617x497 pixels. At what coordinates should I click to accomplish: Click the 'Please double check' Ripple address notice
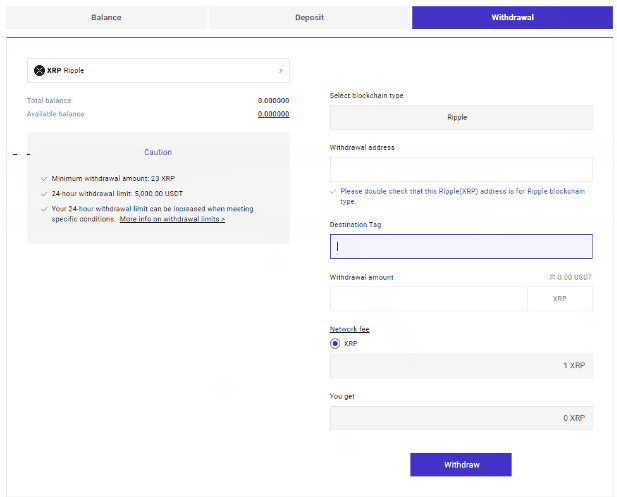[463, 196]
